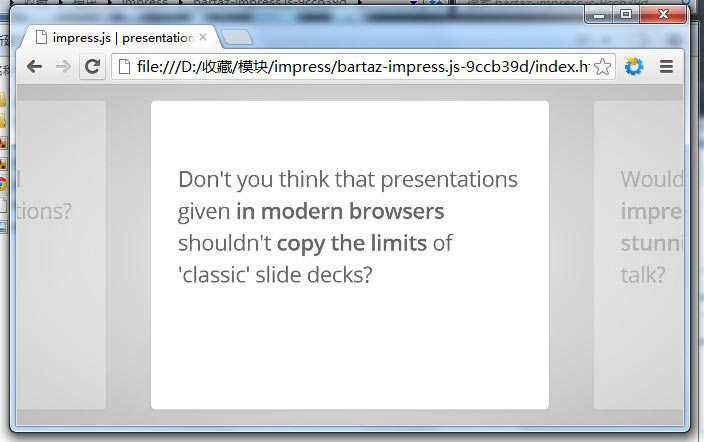
Task: Minimize the Chrome window
Action: [x=601, y=15]
